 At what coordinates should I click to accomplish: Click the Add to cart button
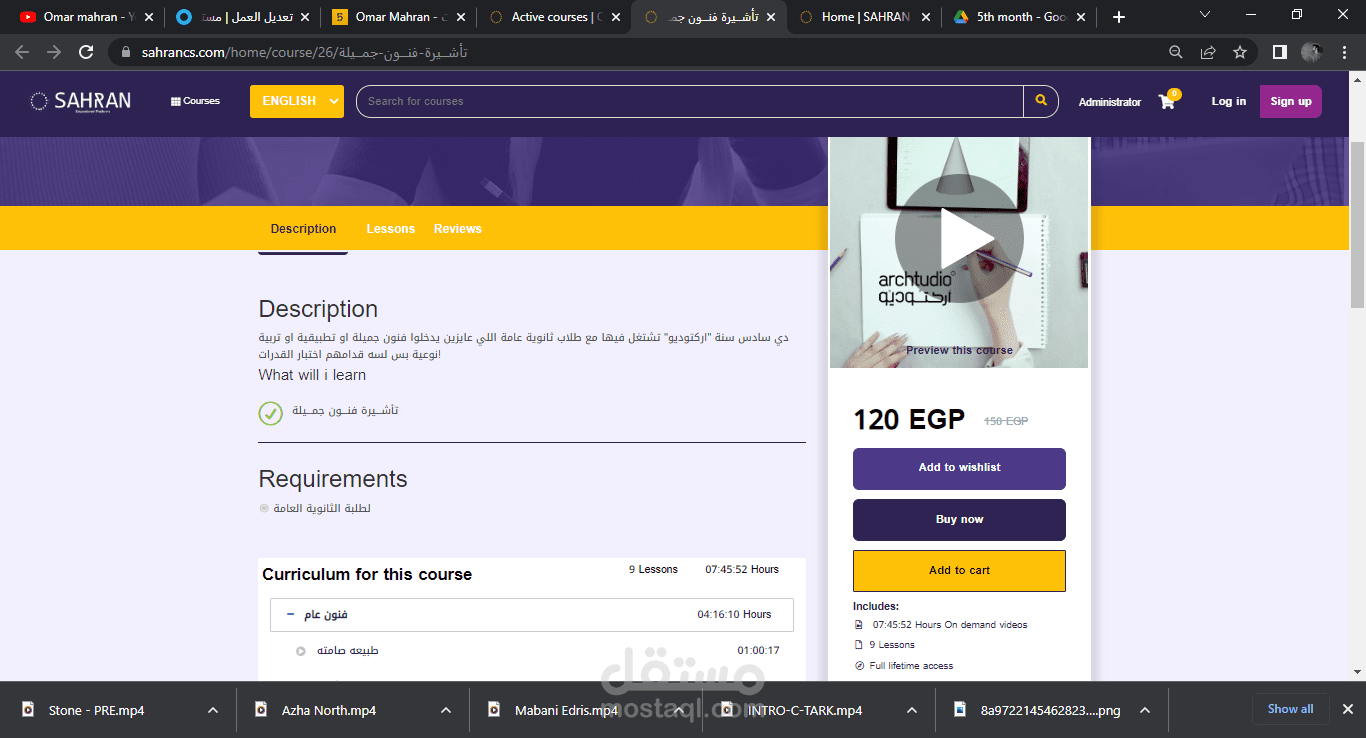point(959,571)
